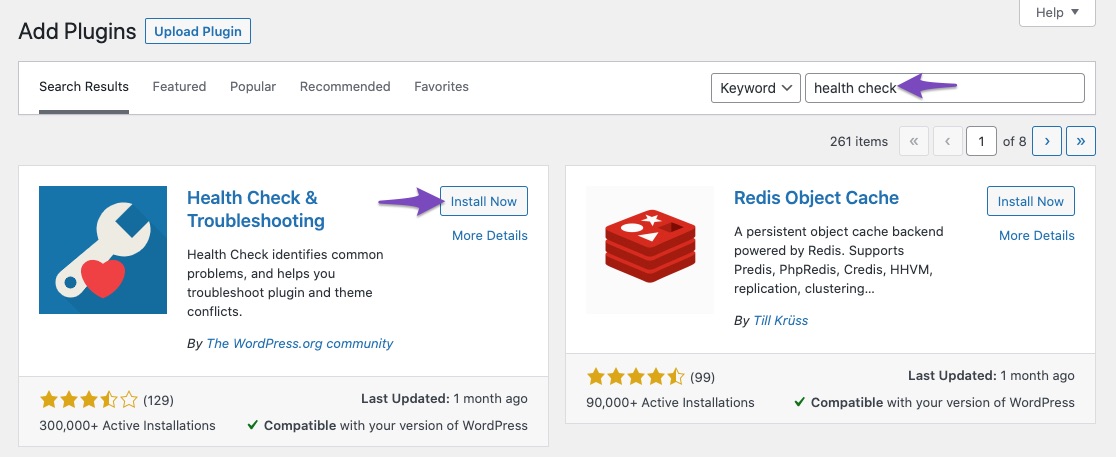Go to the next results page

coord(1047,141)
